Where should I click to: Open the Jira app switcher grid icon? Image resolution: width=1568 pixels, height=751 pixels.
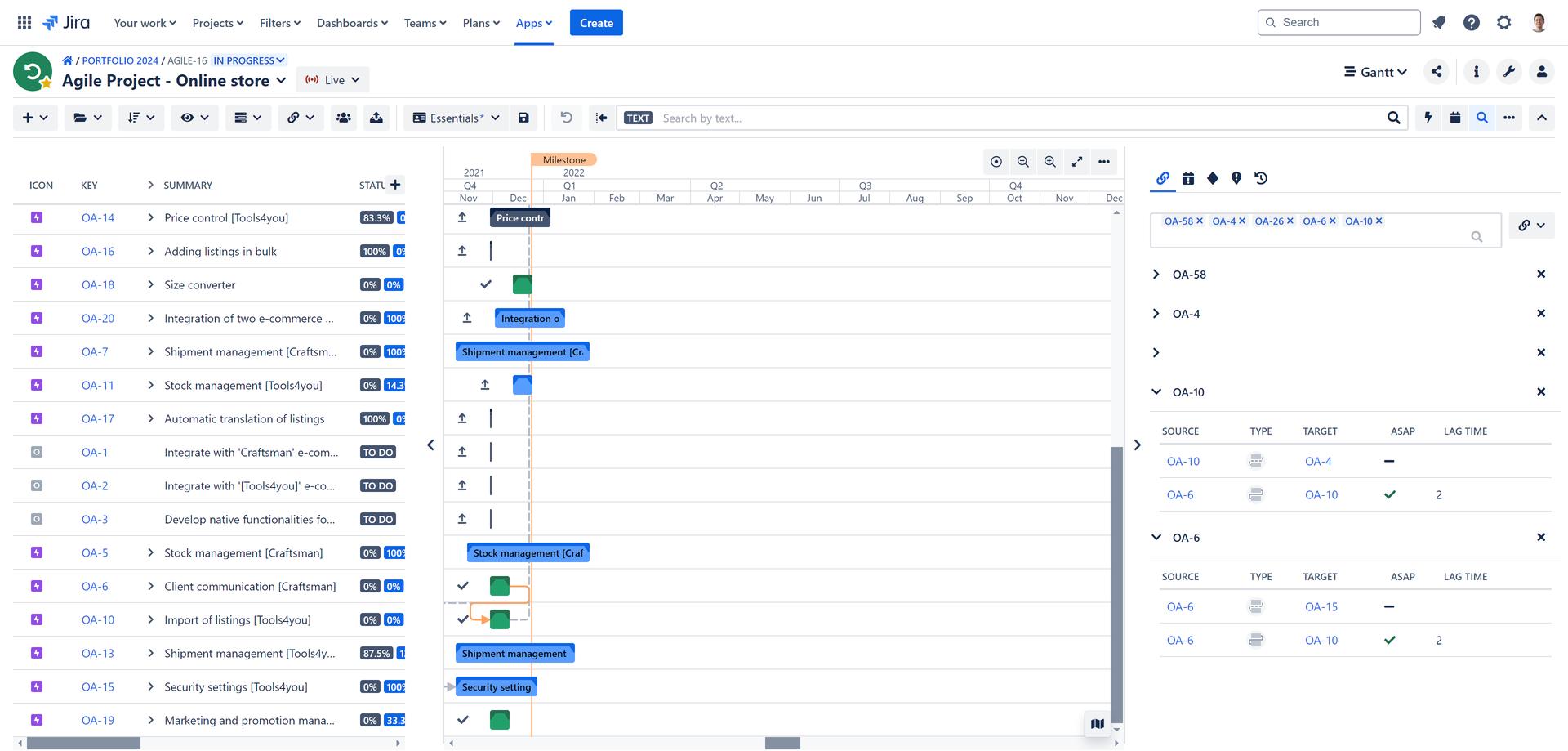coord(24,23)
